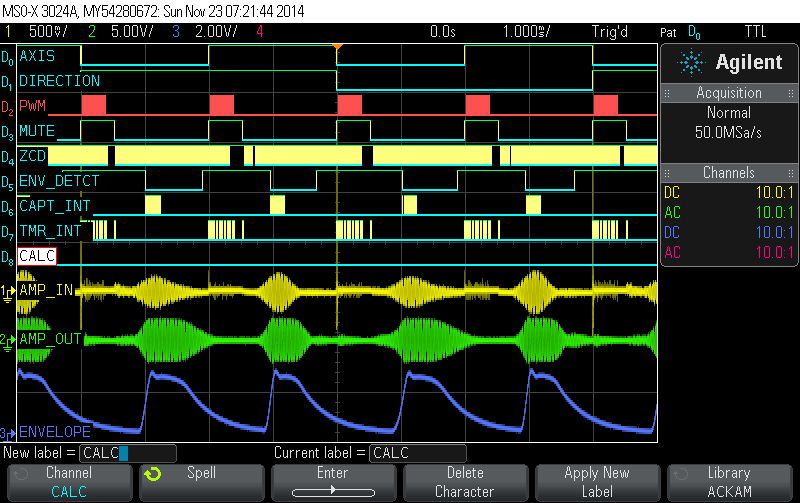Click the D0 trigger source indicator

pos(694,33)
